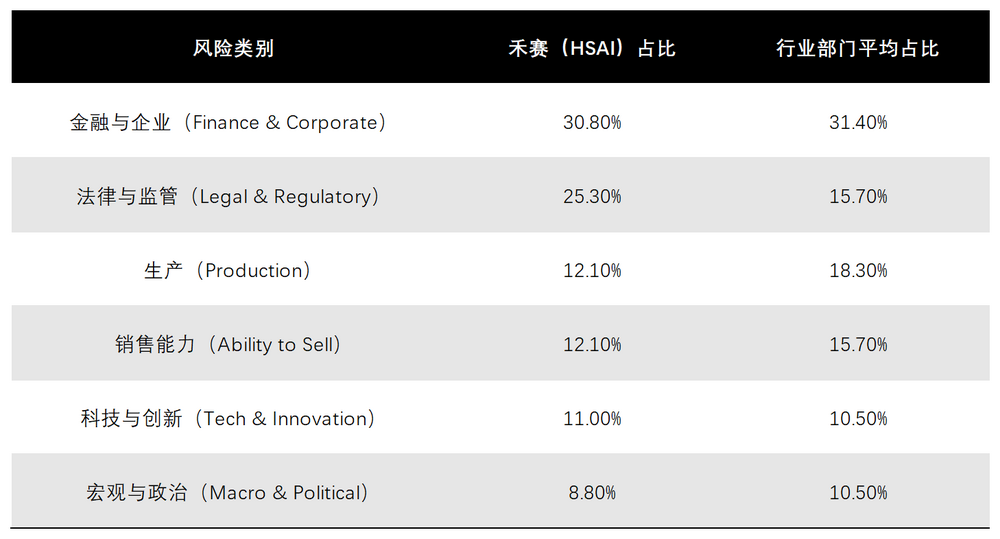1000x539 pixels.
Task: Select the 30.80% value cell
Action: point(592,123)
